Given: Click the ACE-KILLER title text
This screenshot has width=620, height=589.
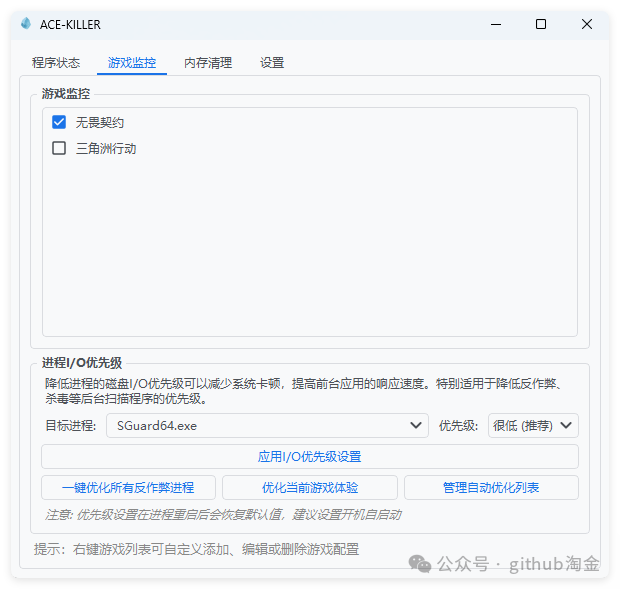Looking at the screenshot, I should (70, 25).
